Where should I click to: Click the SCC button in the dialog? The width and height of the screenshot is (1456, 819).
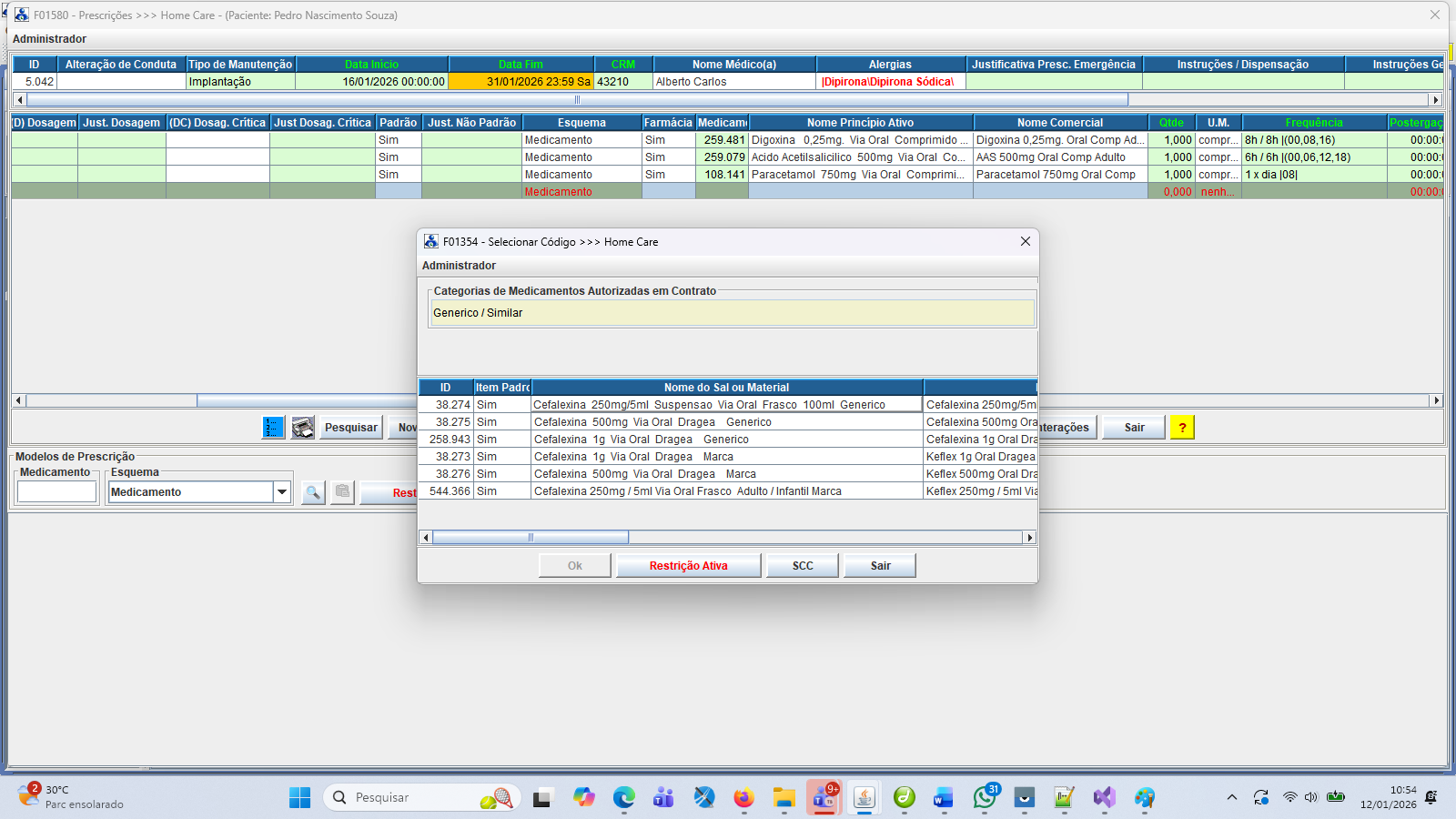(x=803, y=566)
